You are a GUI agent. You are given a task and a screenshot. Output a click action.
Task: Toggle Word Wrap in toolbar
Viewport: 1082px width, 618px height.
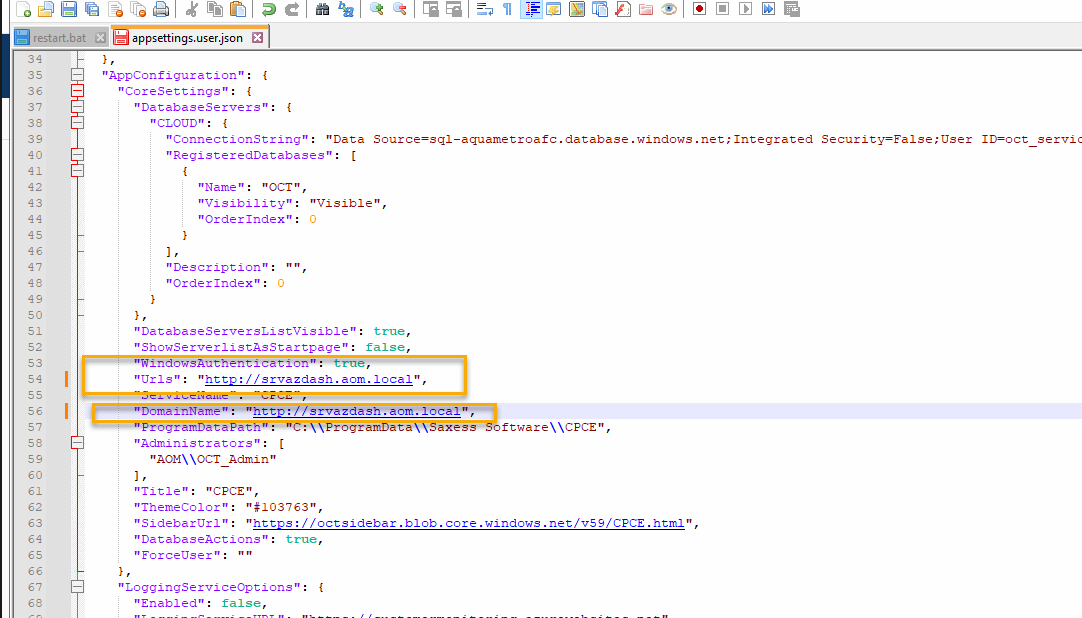[484, 9]
